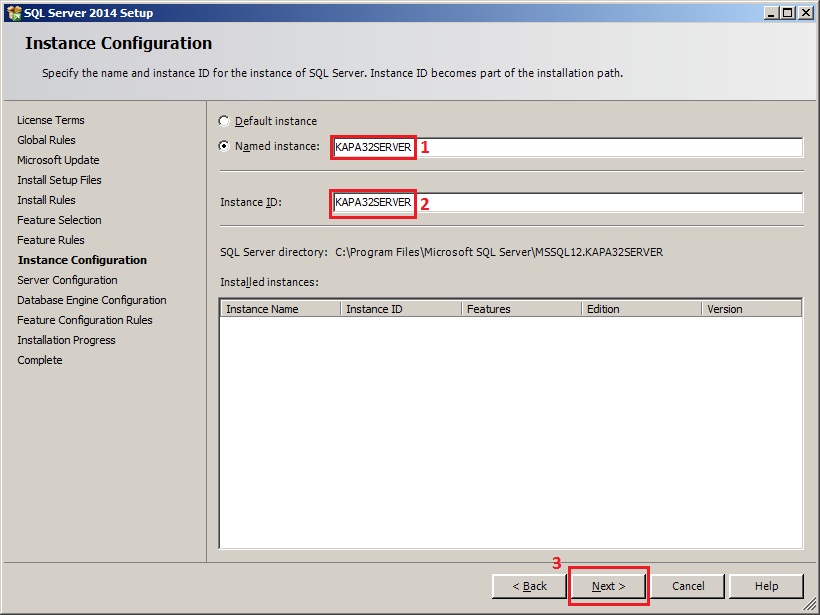The width and height of the screenshot is (820, 615).
Task: Click the Server Configuration step
Action: 67,280
